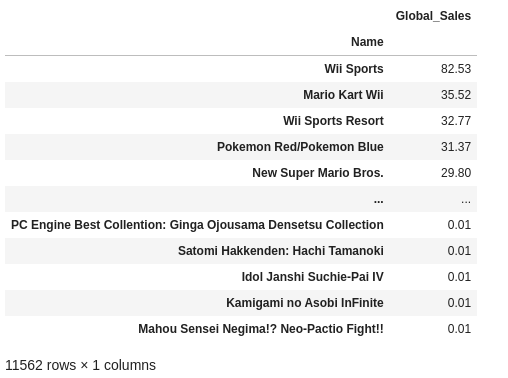
Task: Click the ellipsis in the Global_Sales column
Action: point(466,201)
